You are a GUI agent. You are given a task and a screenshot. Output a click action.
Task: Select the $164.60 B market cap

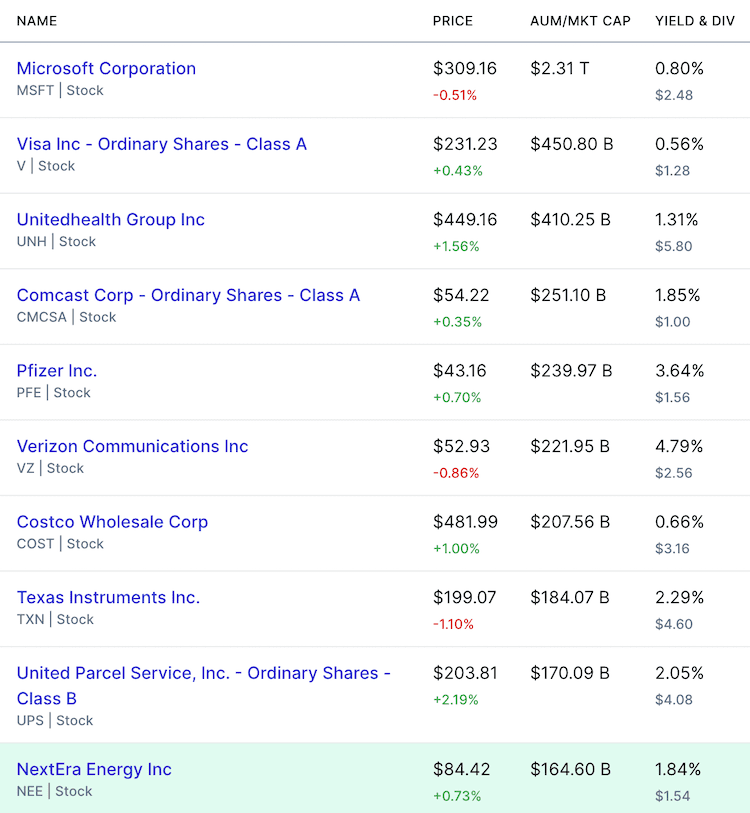click(x=570, y=769)
